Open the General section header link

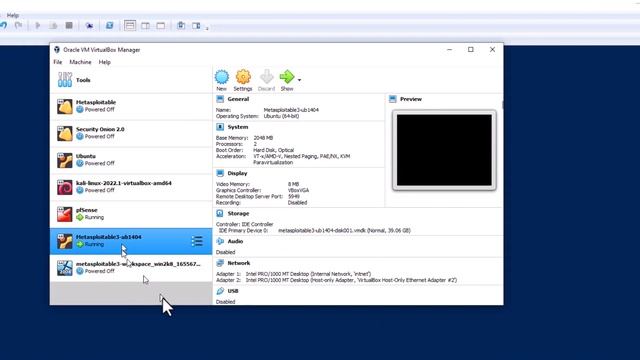[238, 99]
